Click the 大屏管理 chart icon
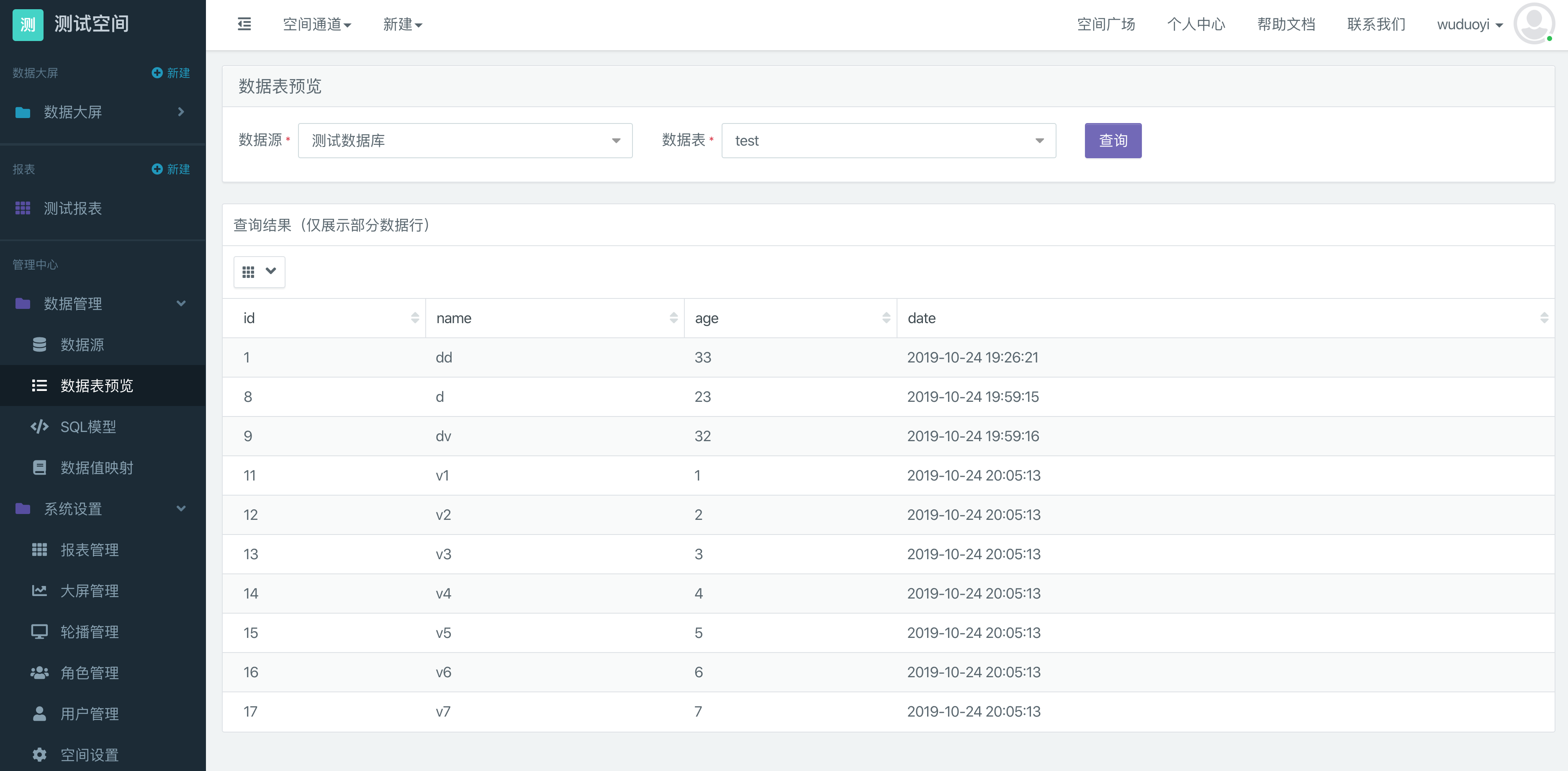This screenshot has height=771, width=1568. coord(40,590)
